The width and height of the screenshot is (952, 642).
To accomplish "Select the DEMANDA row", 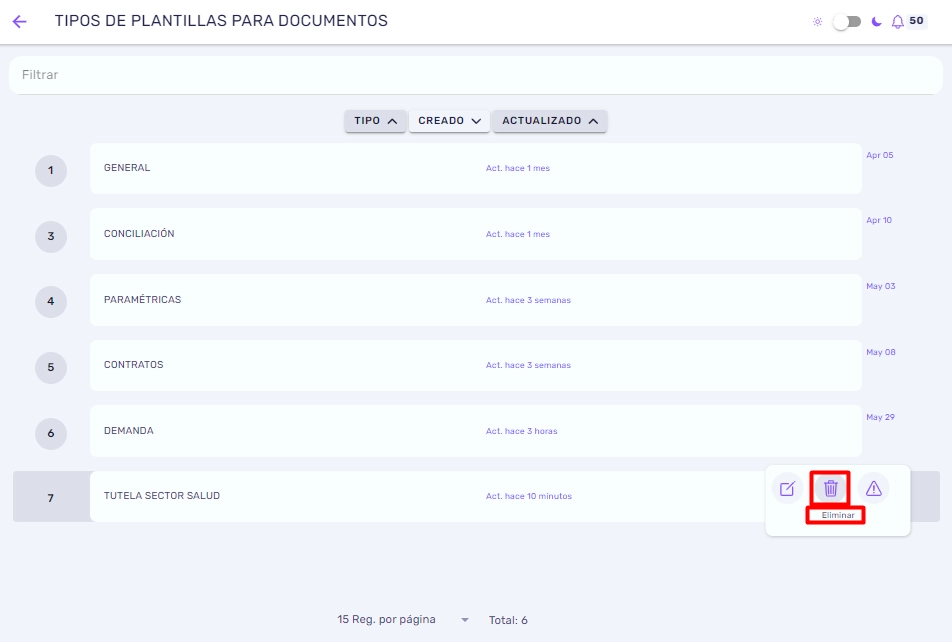I will pyautogui.click(x=475, y=431).
